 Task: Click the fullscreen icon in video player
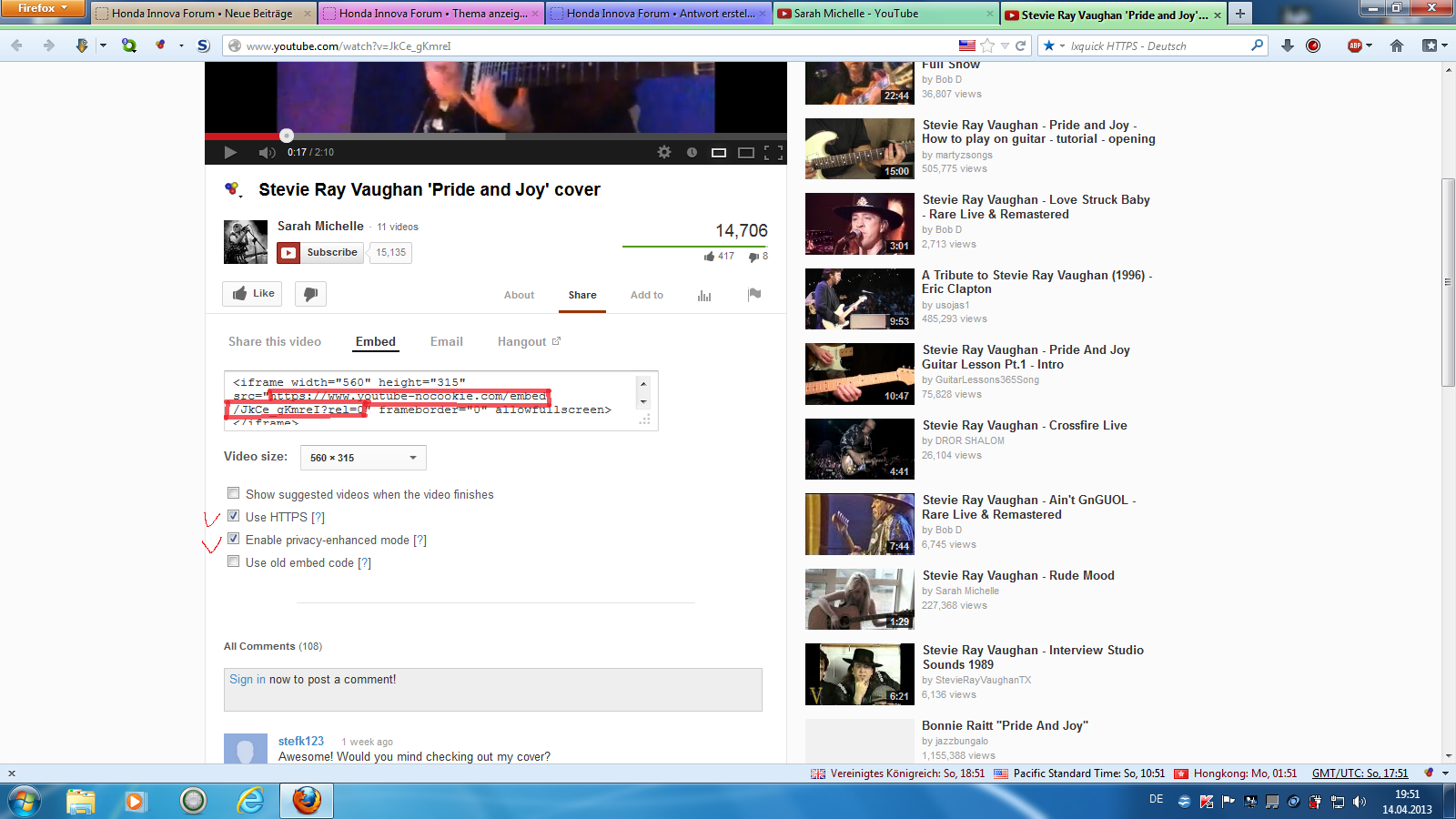pos(773,152)
